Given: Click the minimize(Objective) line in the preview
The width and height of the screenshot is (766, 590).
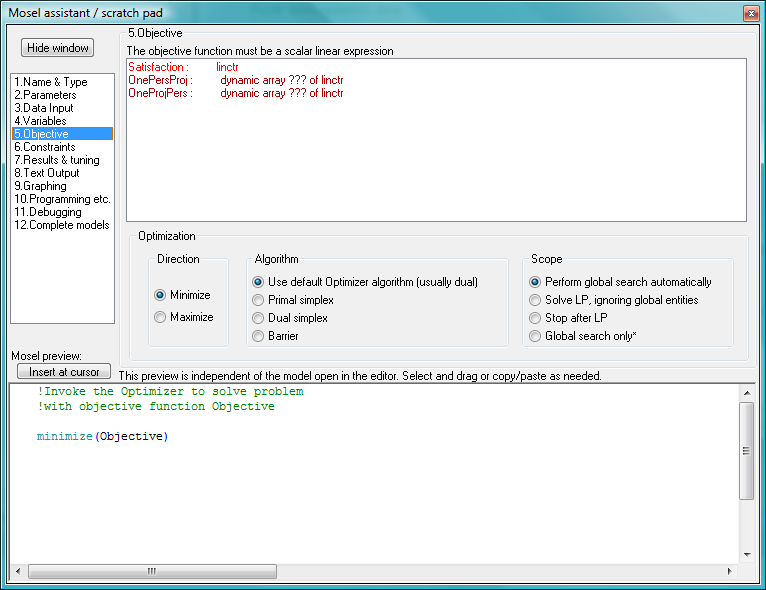Looking at the screenshot, I should point(102,437).
